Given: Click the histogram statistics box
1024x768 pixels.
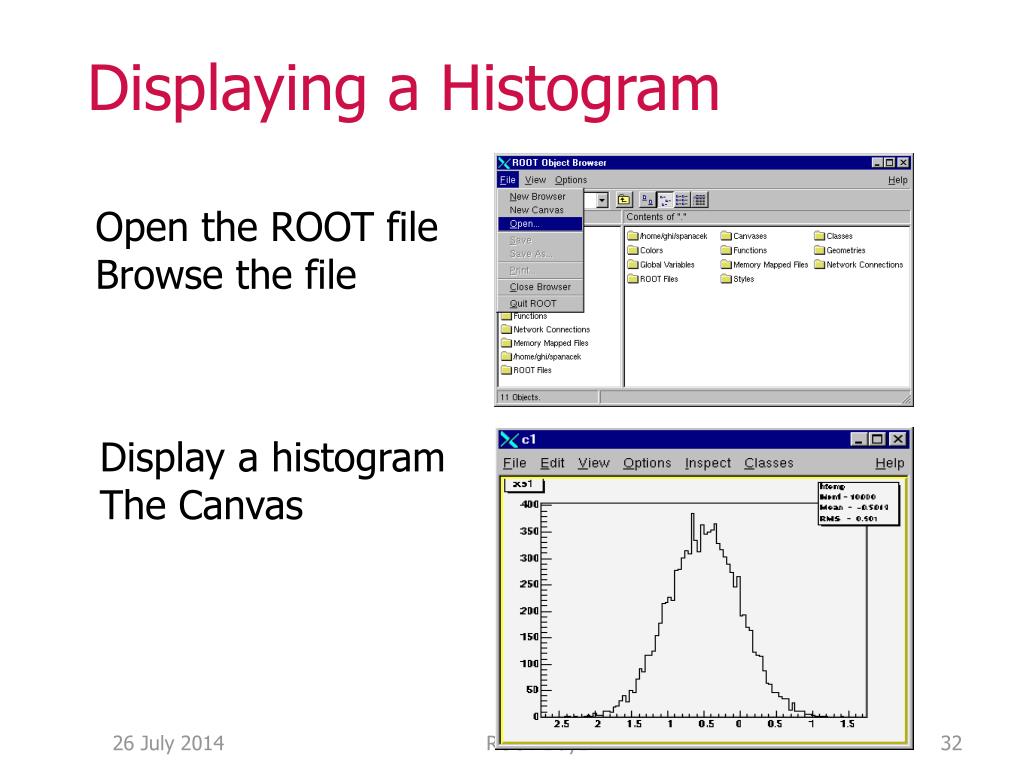Looking at the screenshot, I should tap(858, 503).
